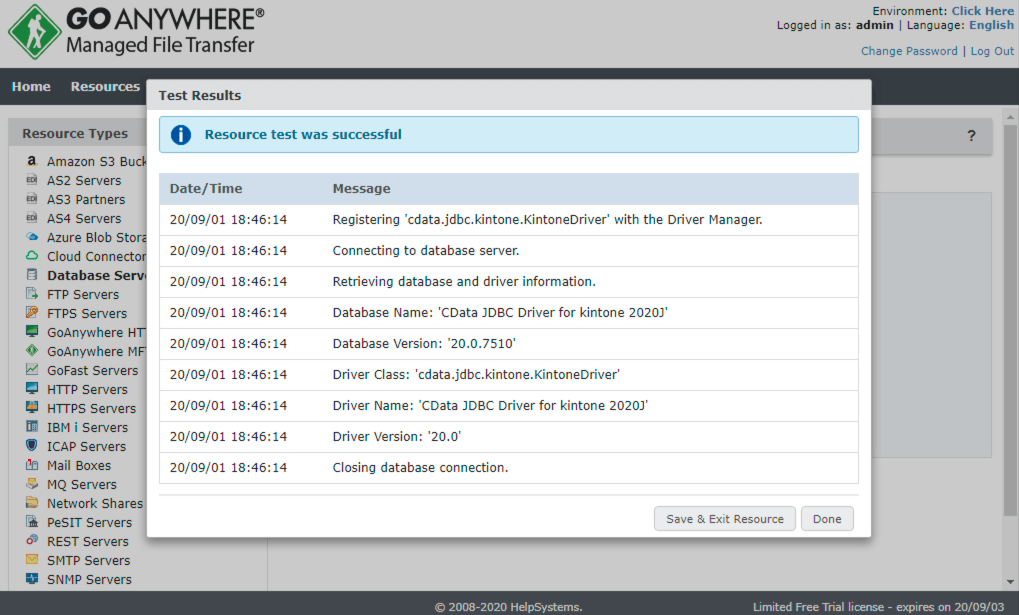Click the GoAnywhere hiker logo icon
This screenshot has height=615, width=1019.
(x=35, y=32)
